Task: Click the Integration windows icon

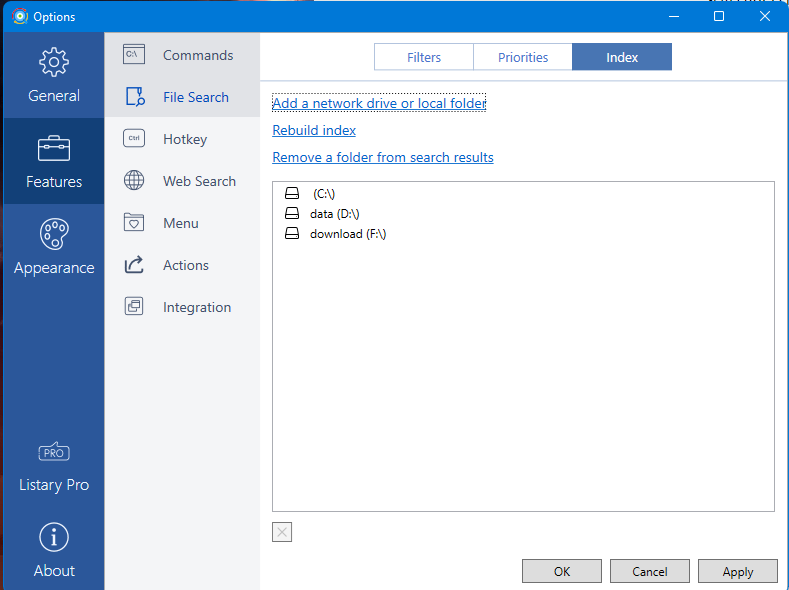Action: pos(134,306)
